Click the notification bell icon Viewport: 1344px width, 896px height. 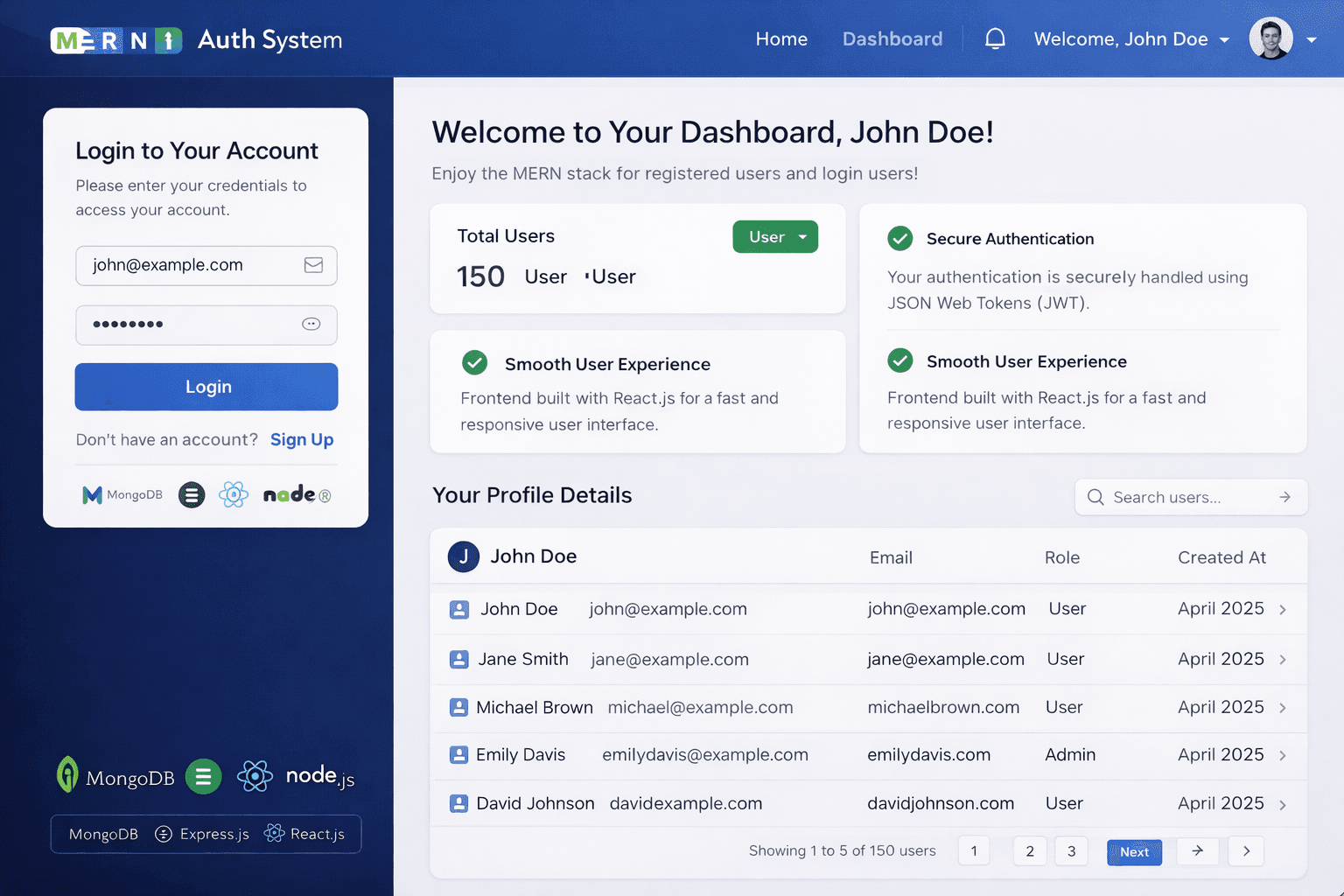pos(995,38)
